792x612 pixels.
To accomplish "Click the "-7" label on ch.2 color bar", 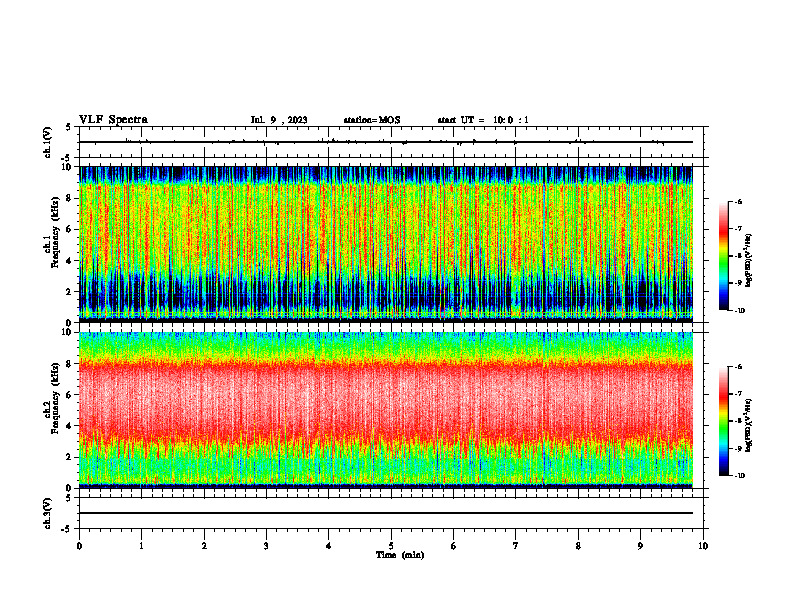I will [x=738, y=394].
